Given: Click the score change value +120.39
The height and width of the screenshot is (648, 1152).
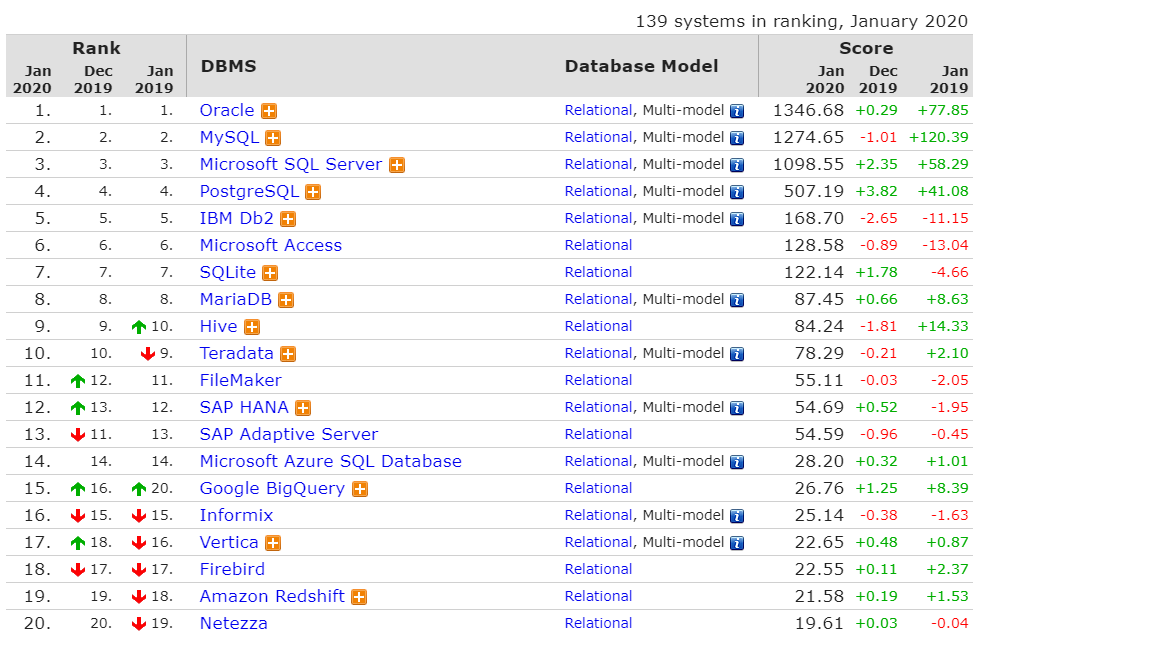Looking at the screenshot, I should (x=938, y=137).
